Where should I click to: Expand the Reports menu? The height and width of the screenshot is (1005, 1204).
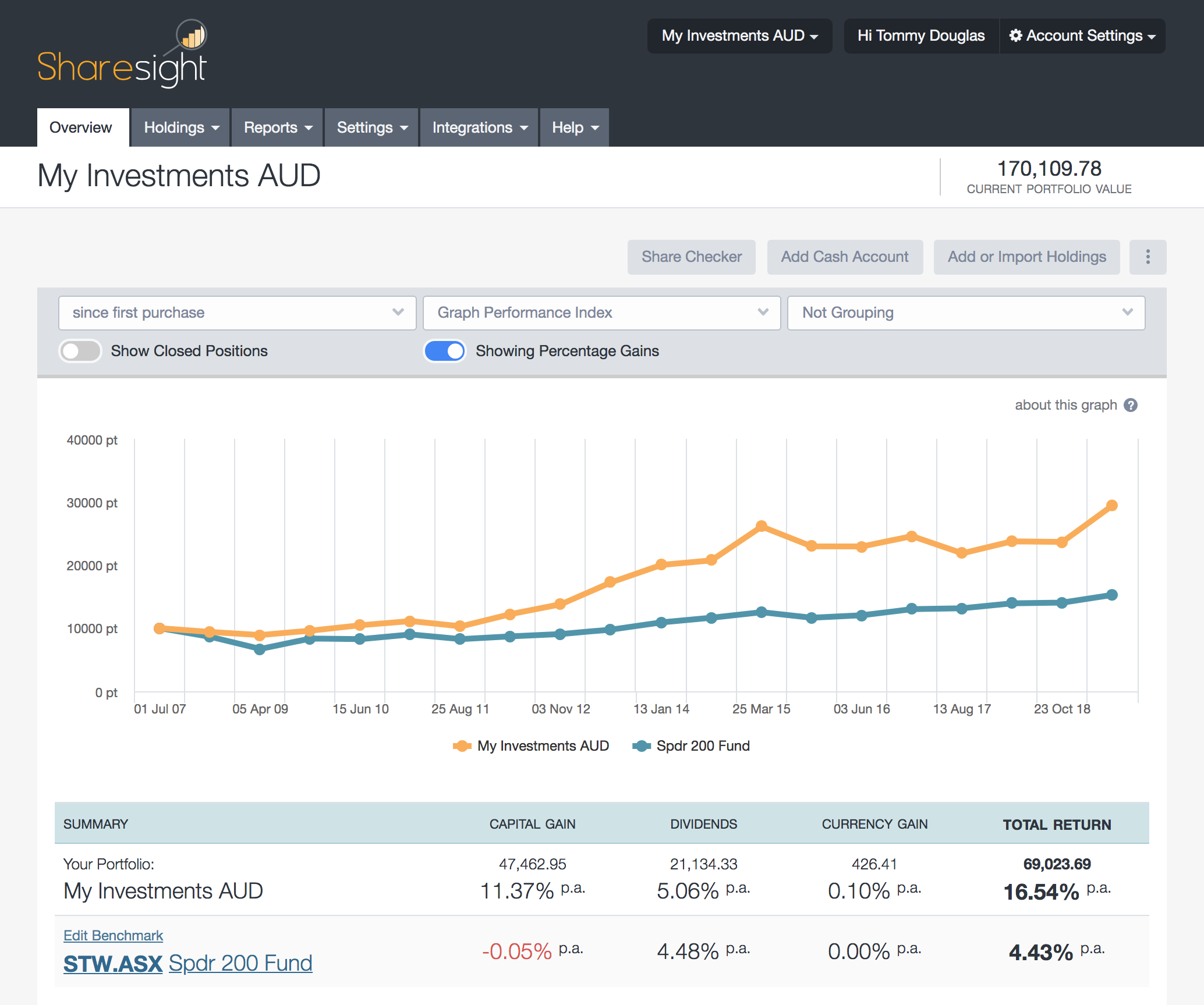tap(277, 127)
